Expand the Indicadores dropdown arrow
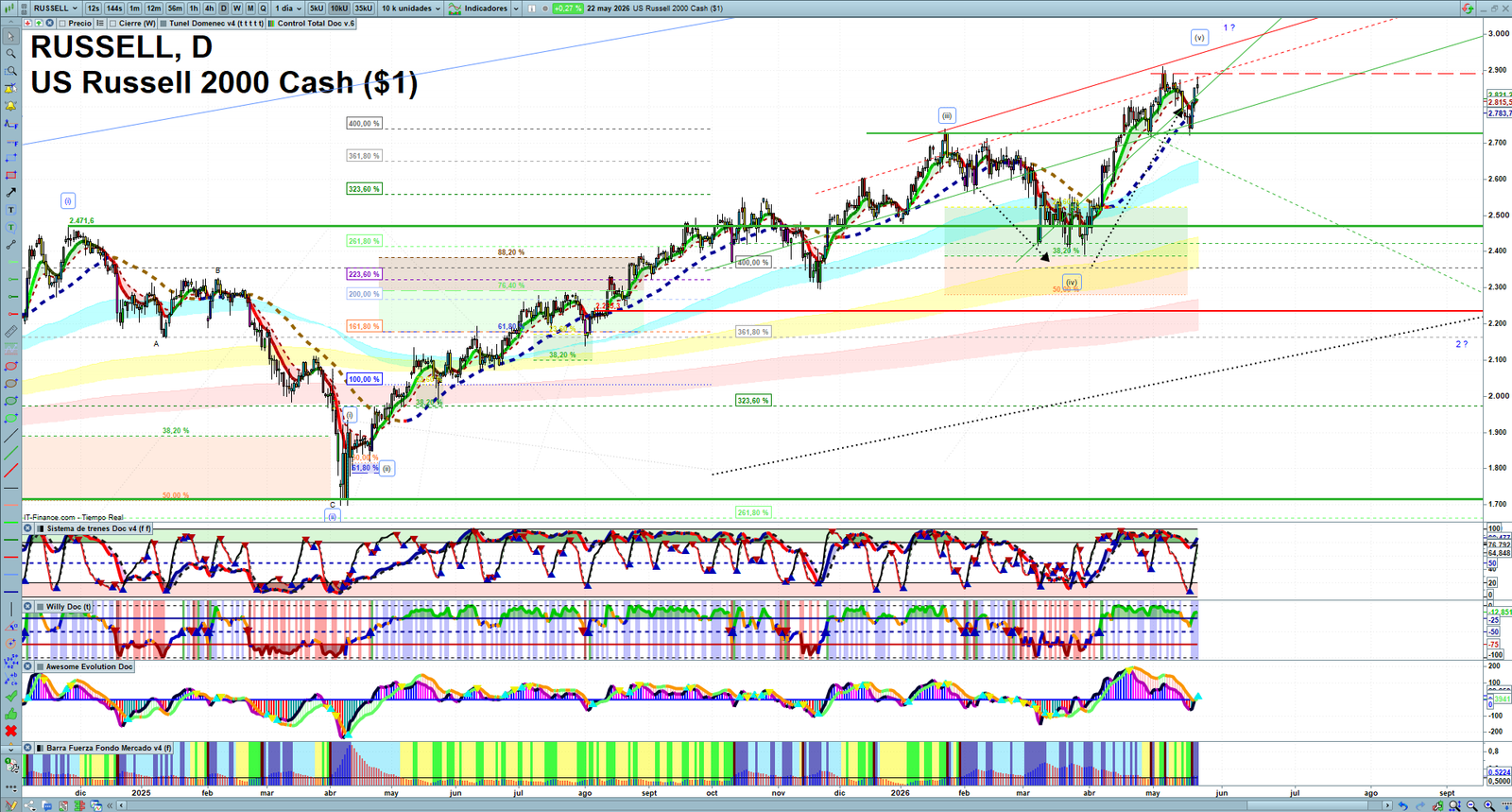The image size is (1512, 812). 516,9
